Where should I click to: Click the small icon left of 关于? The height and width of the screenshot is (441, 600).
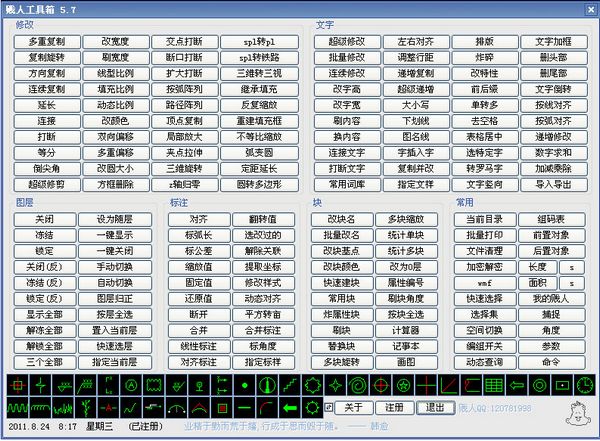(x=329, y=407)
